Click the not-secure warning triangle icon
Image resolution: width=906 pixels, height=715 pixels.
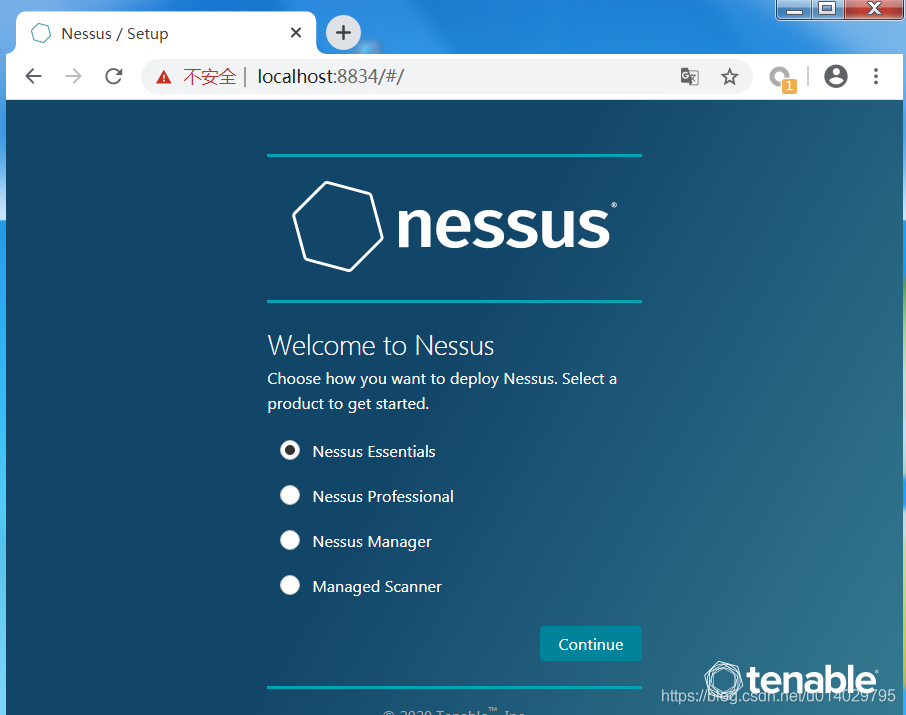(164, 77)
